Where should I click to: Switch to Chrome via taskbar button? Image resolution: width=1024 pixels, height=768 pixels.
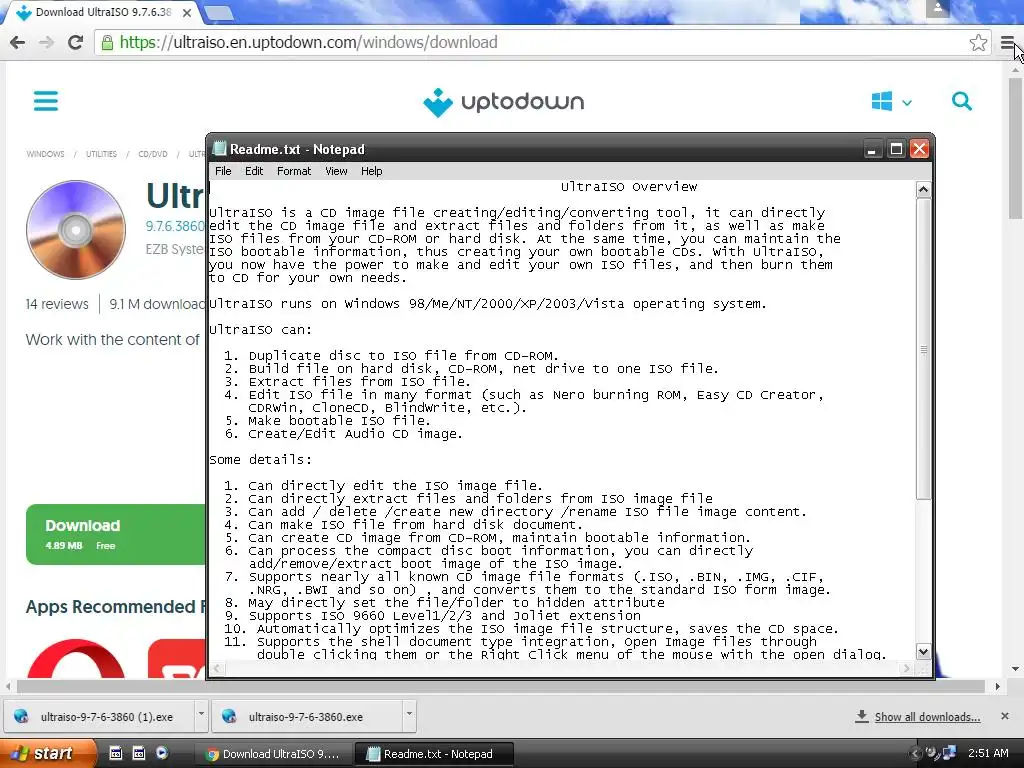point(272,754)
